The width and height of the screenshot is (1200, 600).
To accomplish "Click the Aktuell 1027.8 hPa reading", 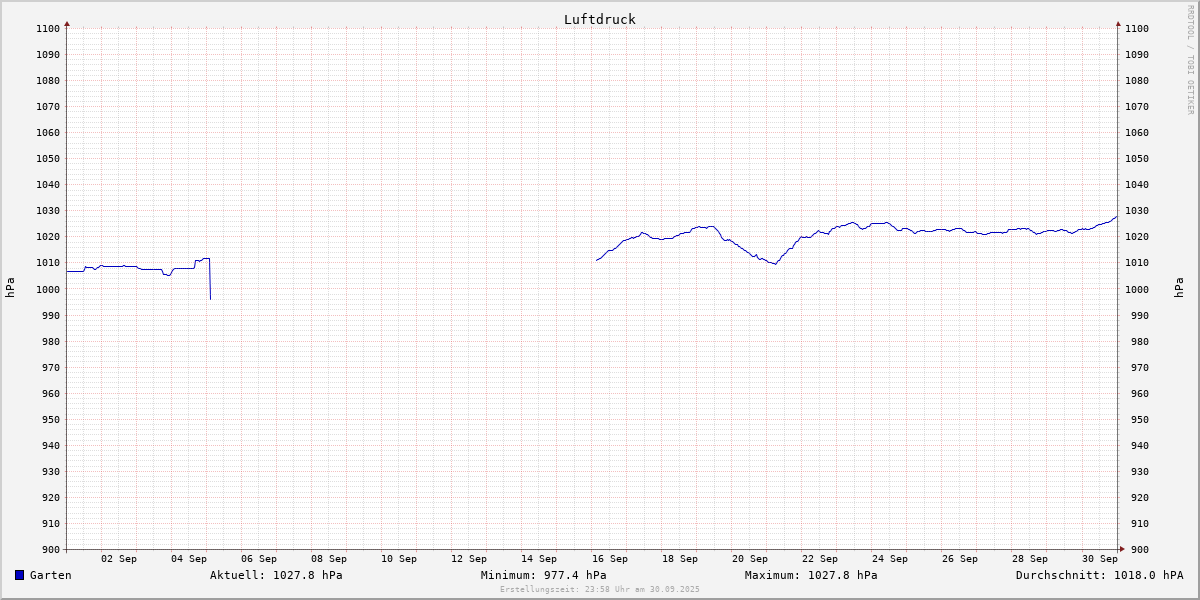I will [276, 575].
